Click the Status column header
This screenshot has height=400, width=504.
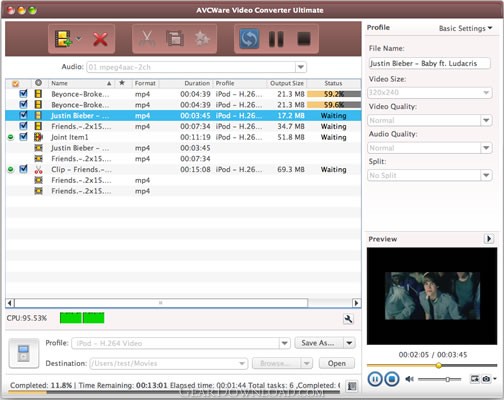(333, 83)
